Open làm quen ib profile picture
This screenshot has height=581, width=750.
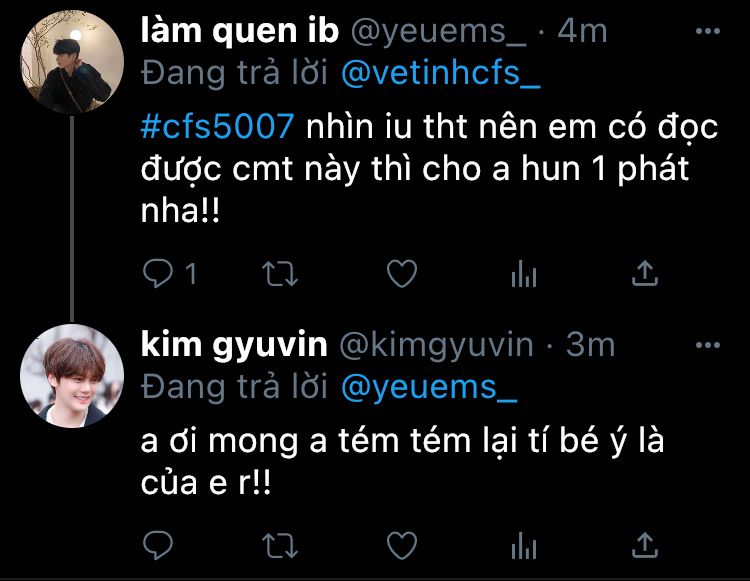[x=72, y=62]
